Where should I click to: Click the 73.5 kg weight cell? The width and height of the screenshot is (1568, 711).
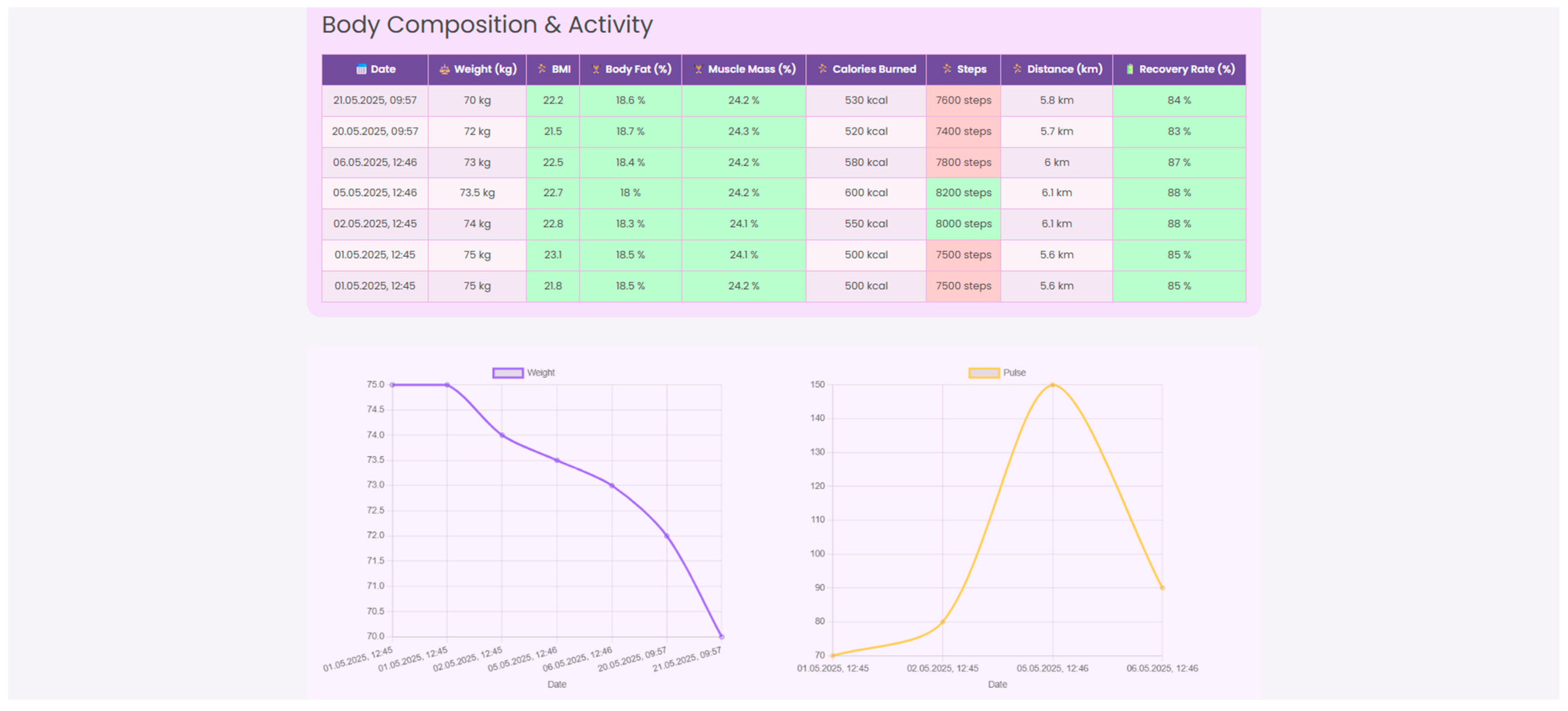point(477,193)
